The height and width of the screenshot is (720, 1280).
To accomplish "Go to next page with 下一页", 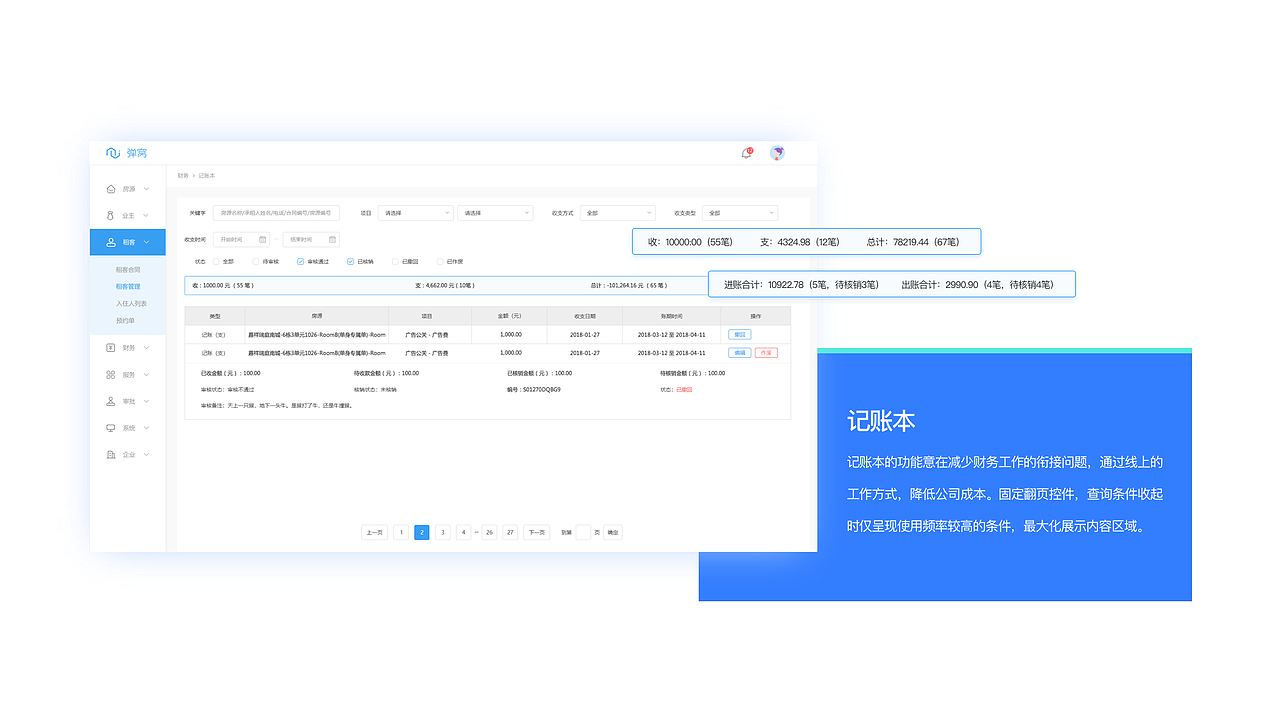I will [x=536, y=533].
